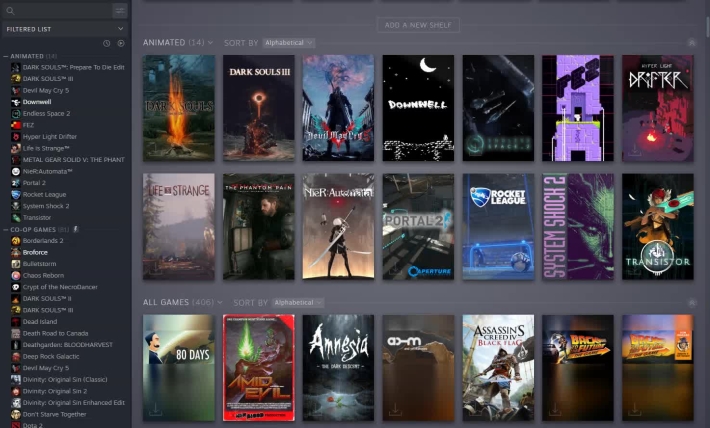Toggle sort by recent activity clock

coord(107,43)
